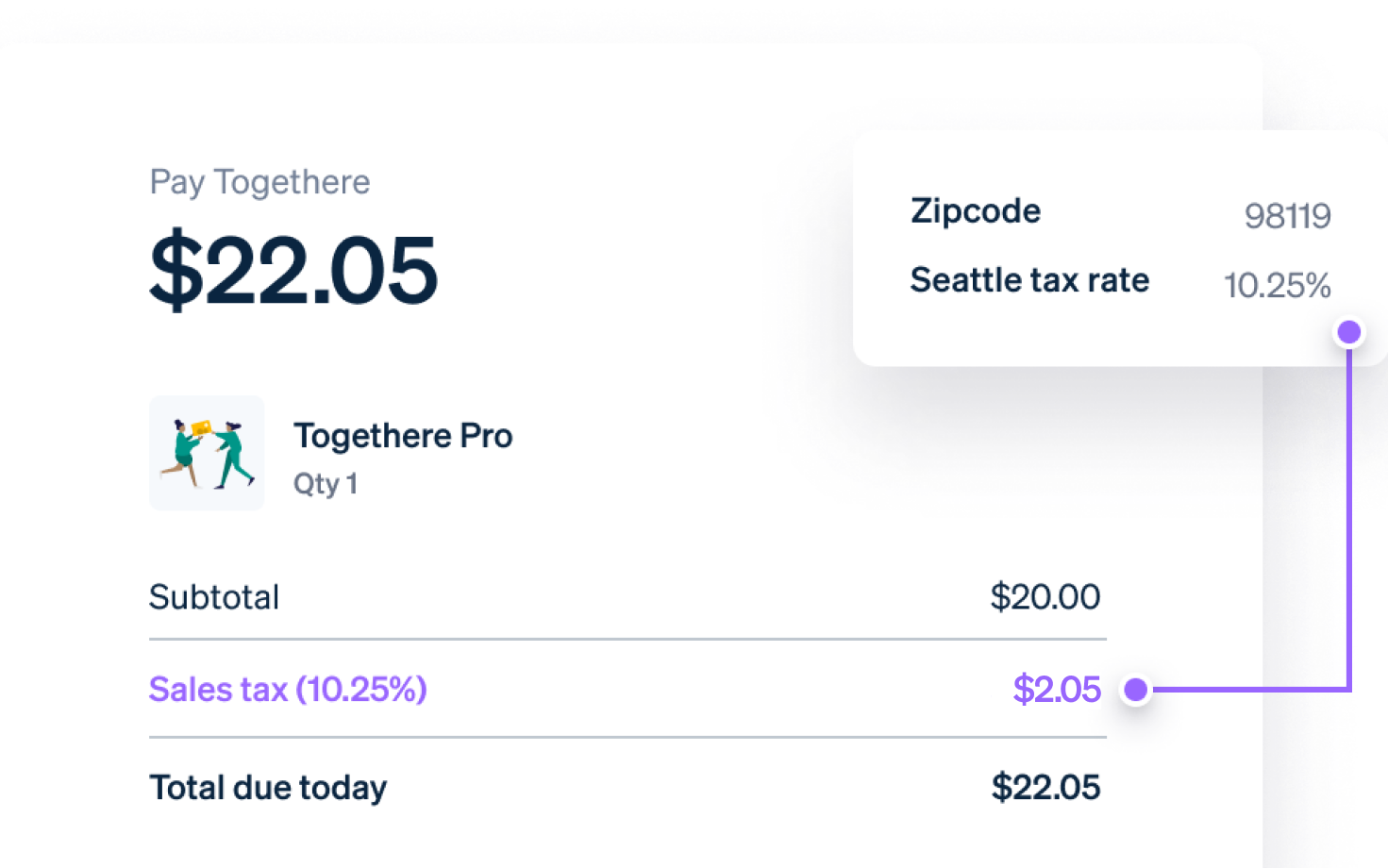Click the Total due today label
Viewport: 1388px width, 868px height.
(x=268, y=788)
